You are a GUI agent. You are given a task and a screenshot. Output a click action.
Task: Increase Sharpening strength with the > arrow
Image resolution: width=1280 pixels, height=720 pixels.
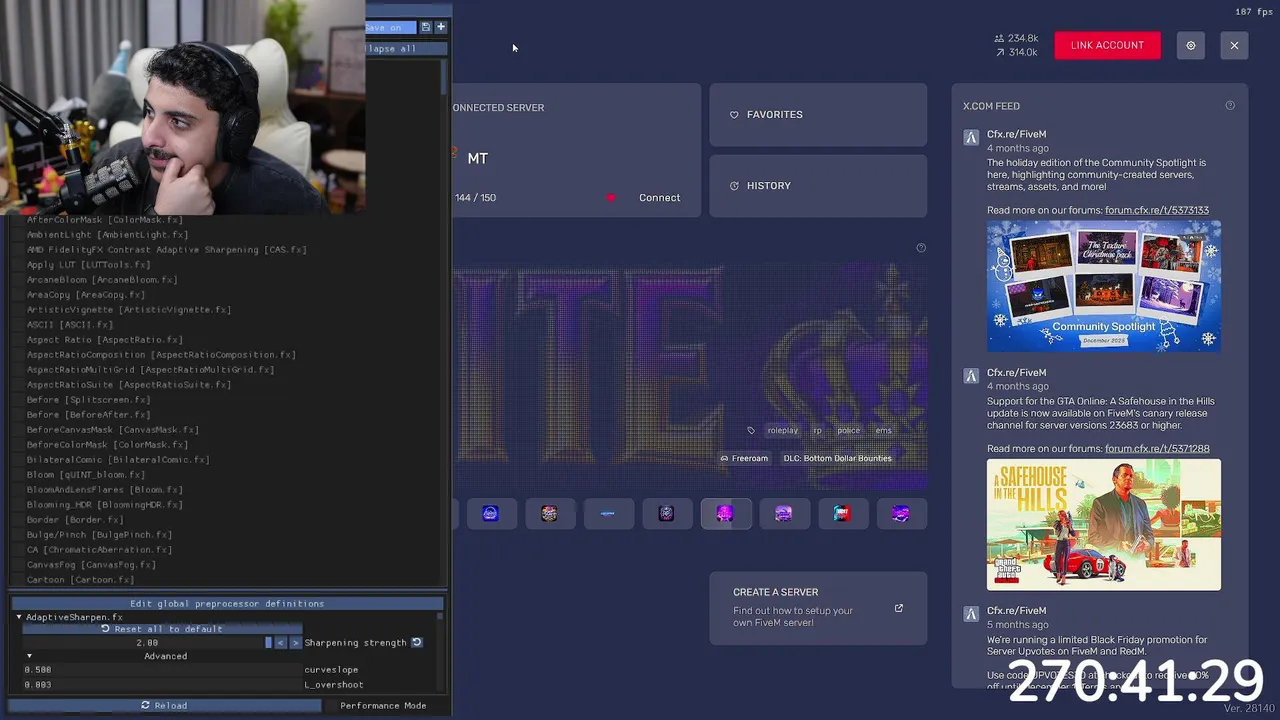tap(294, 642)
